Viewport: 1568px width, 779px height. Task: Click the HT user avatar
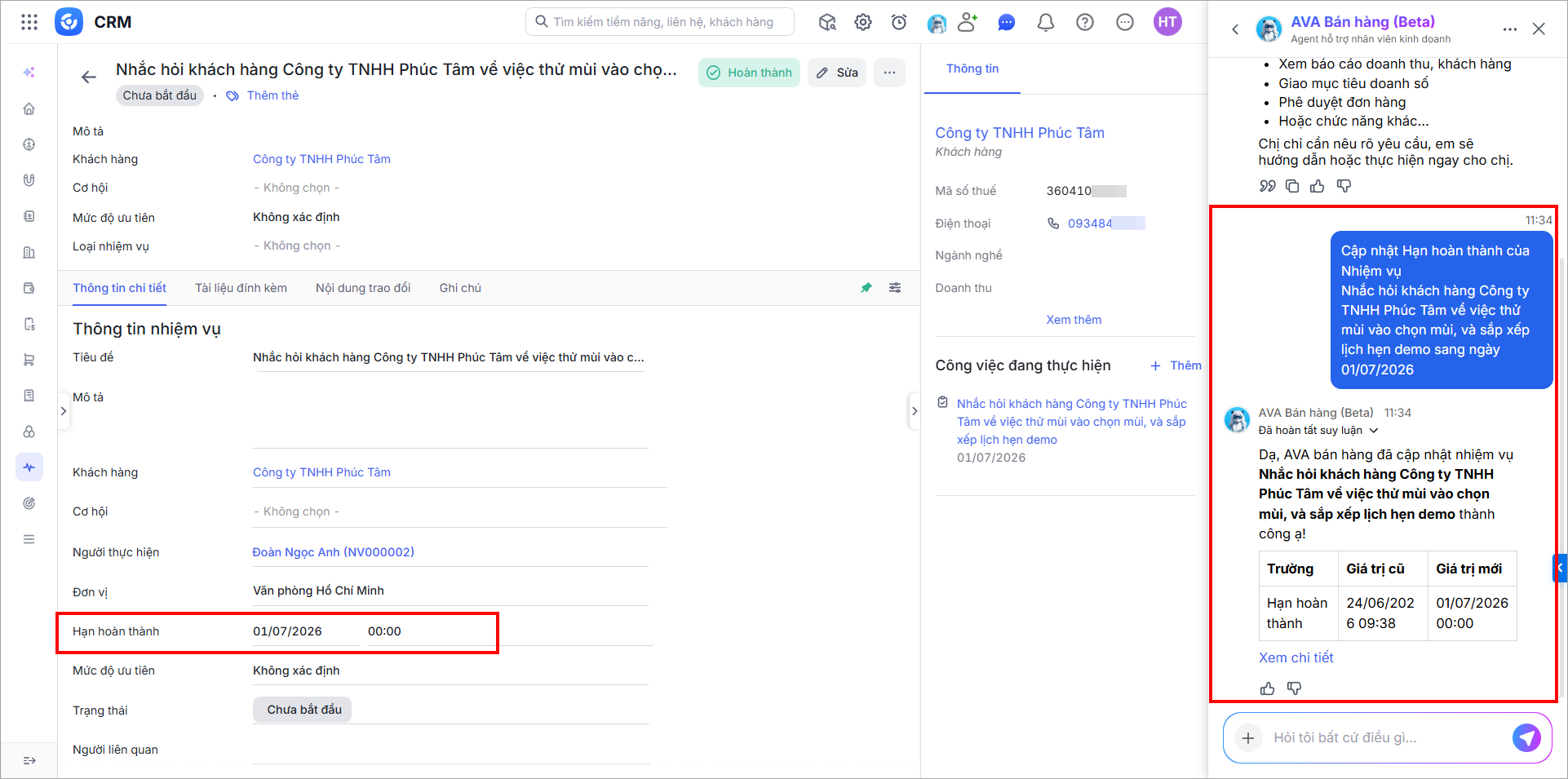1168,22
